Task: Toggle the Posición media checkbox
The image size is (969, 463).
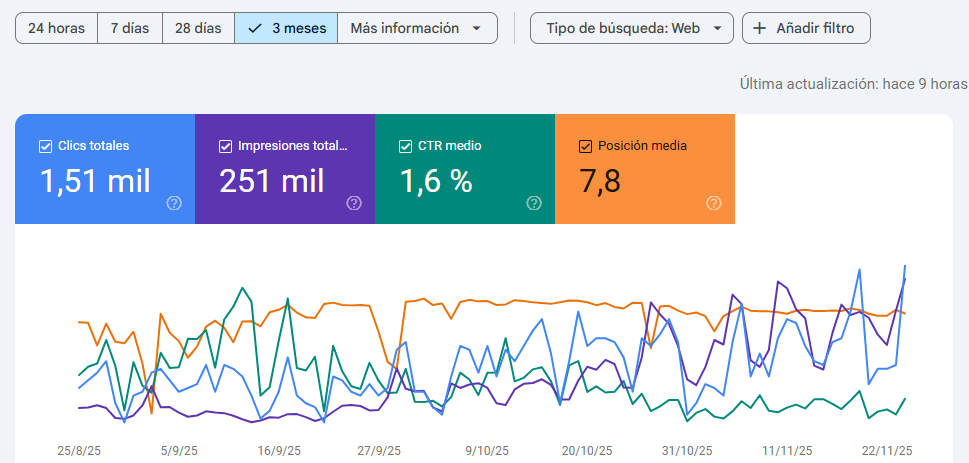Action: click(585, 146)
